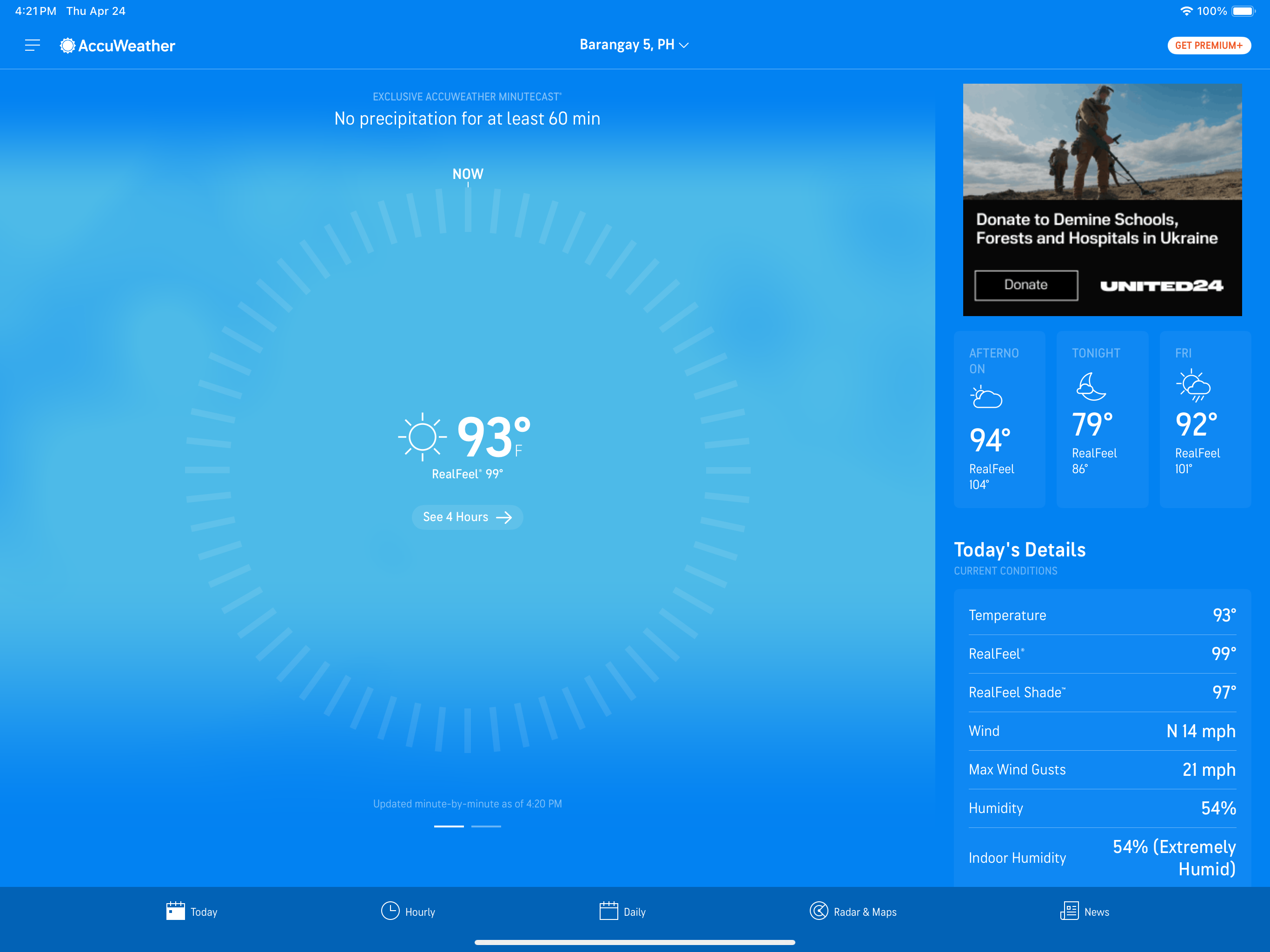
Task: Open the Ukraine demining ad image
Action: pyautogui.click(x=1102, y=142)
